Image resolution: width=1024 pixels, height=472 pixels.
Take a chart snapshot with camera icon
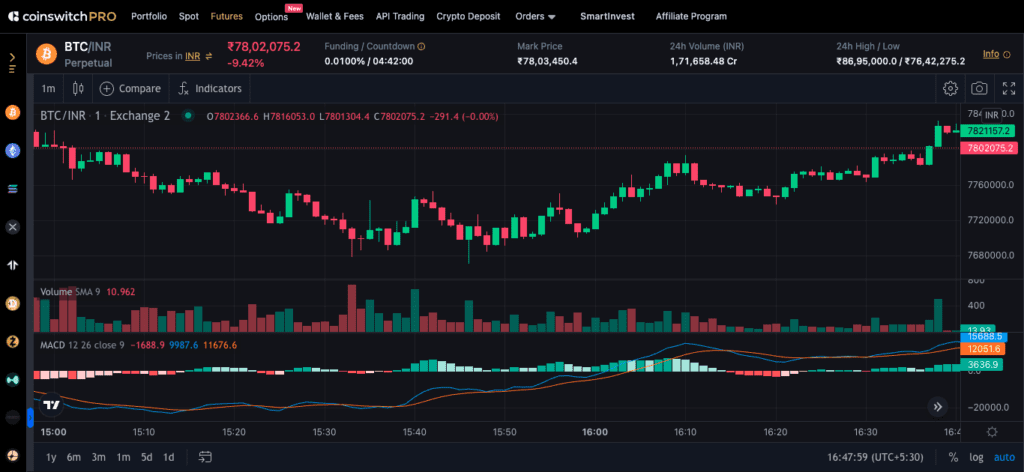click(x=979, y=88)
